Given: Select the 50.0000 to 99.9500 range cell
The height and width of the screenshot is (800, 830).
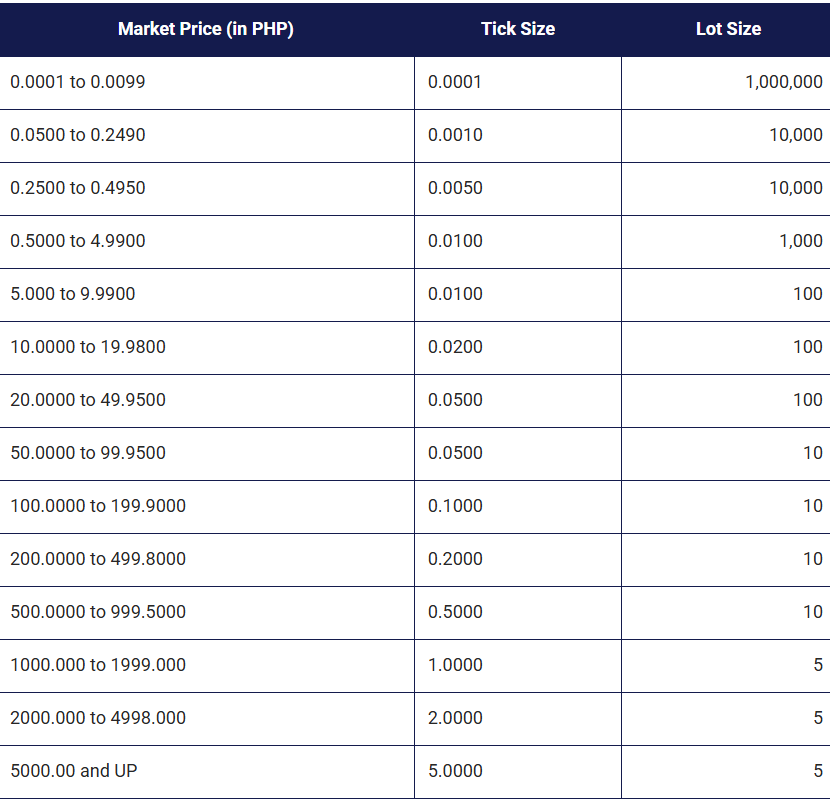Looking at the screenshot, I should click(88, 453).
